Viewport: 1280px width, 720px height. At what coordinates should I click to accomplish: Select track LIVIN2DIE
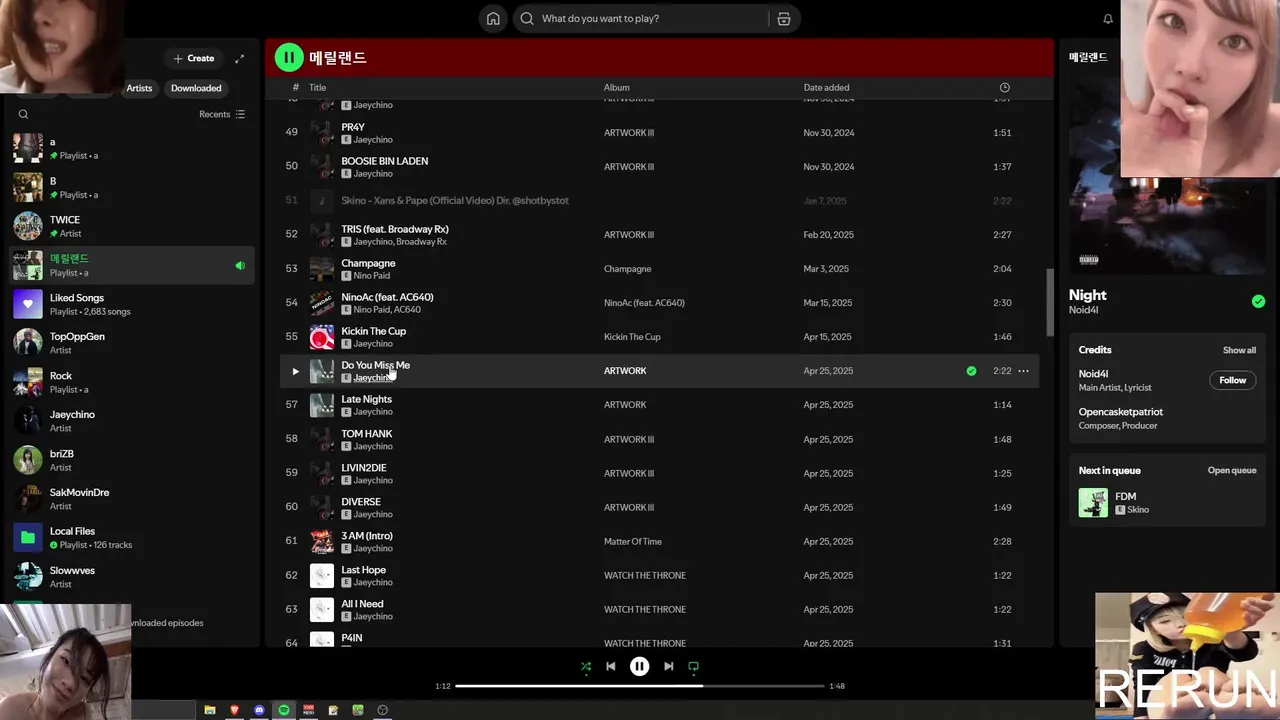coord(659,473)
